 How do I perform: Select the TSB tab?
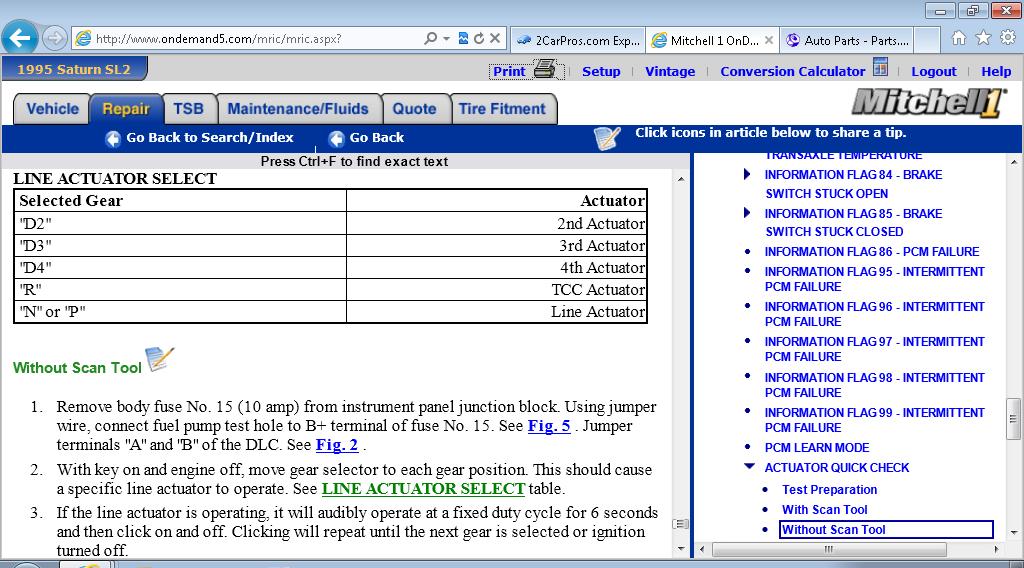click(189, 109)
